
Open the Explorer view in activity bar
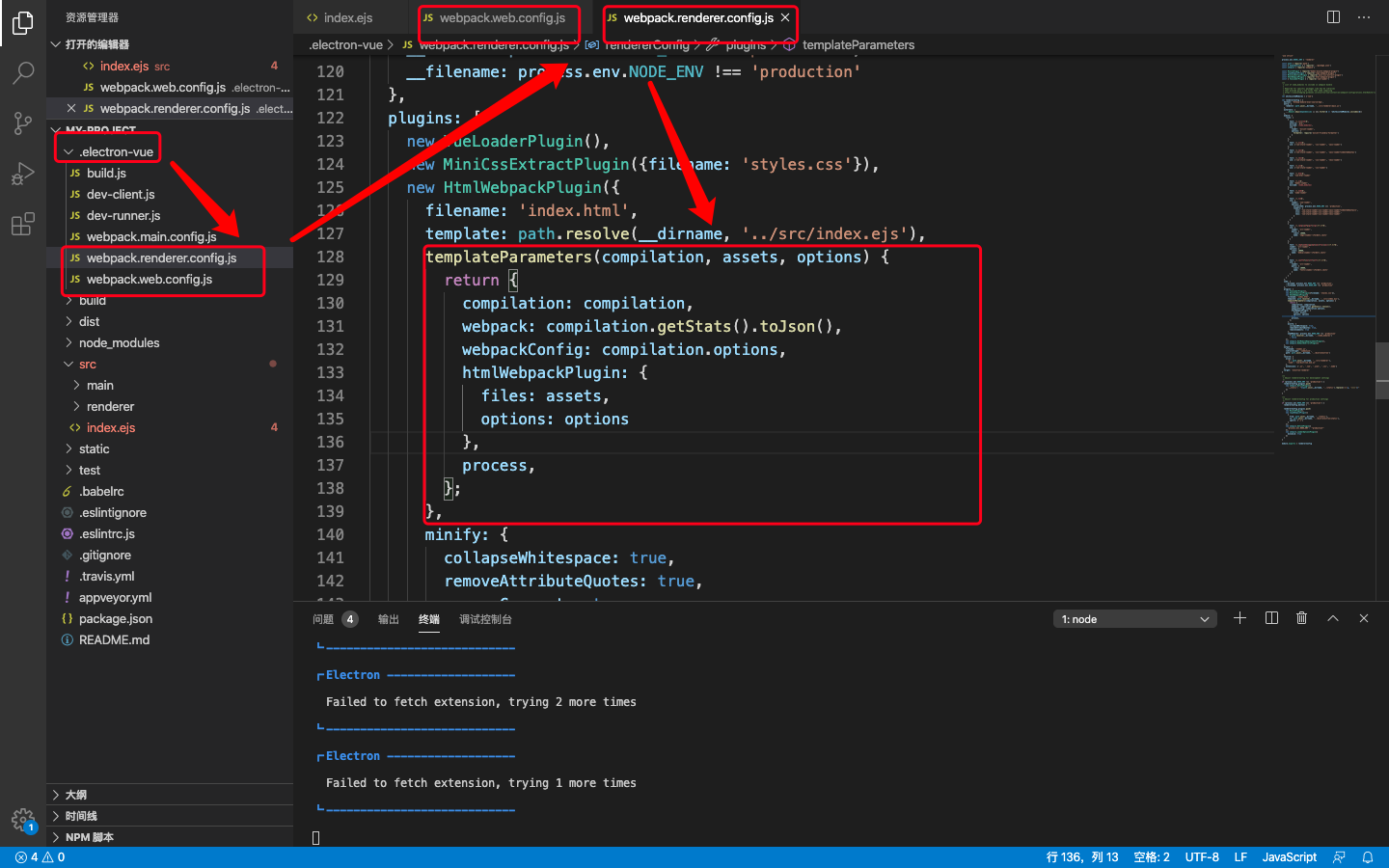[x=23, y=23]
